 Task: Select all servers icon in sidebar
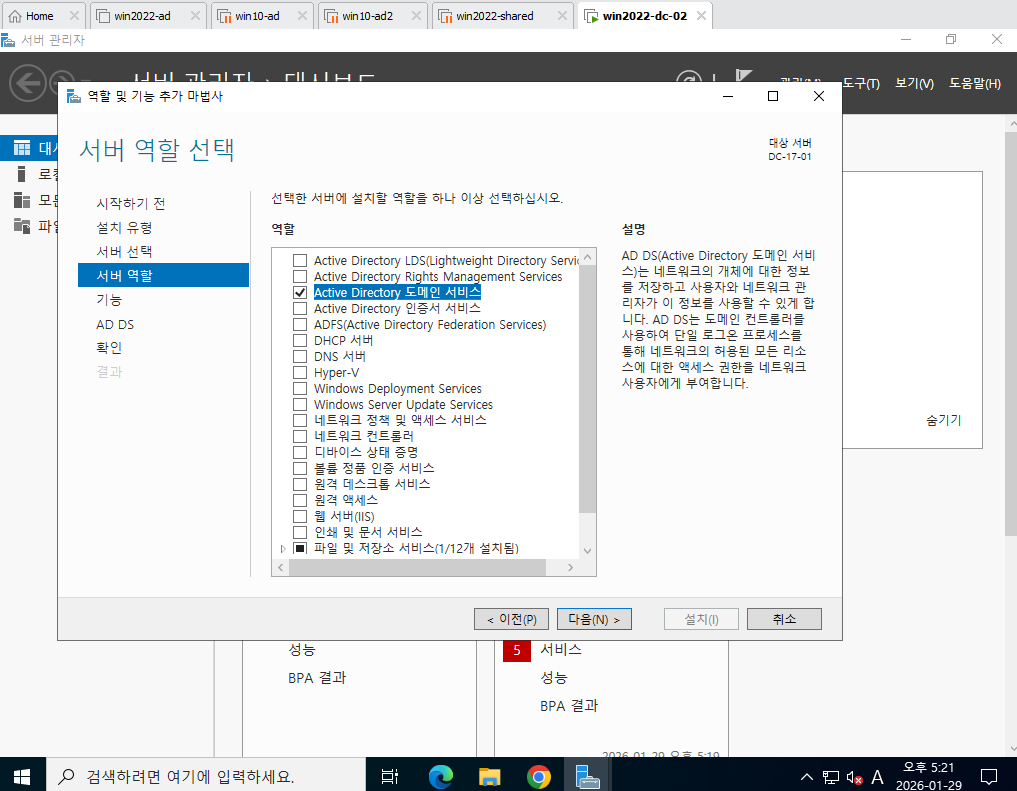click(22, 200)
